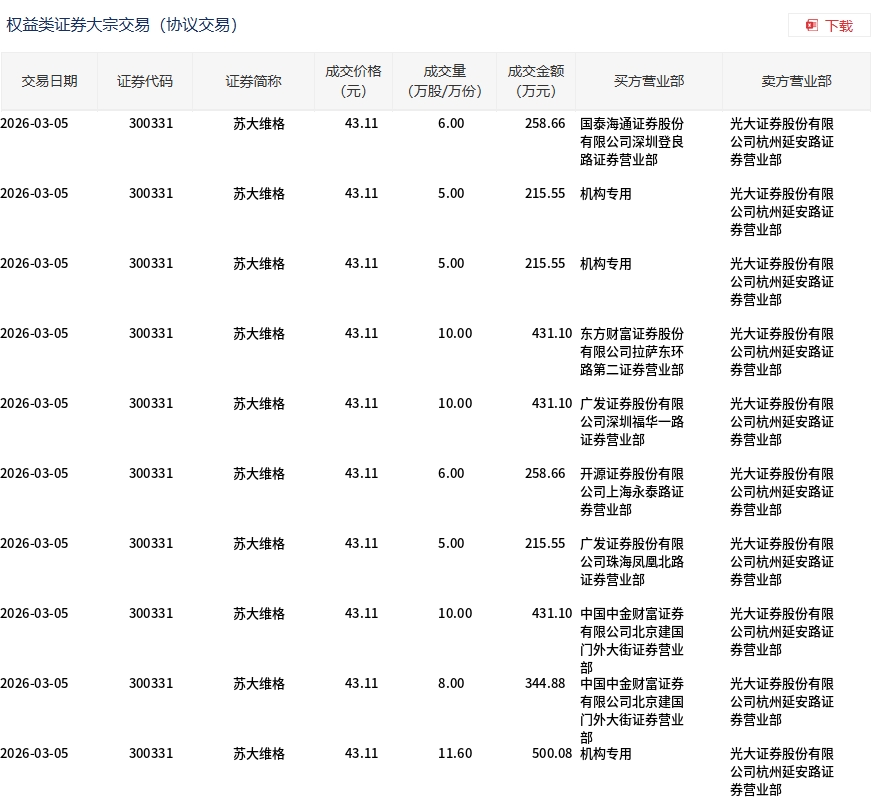Click amount 431.10 in the 广发深圳福华一路 row
The height and width of the screenshot is (812, 872).
coord(552,403)
